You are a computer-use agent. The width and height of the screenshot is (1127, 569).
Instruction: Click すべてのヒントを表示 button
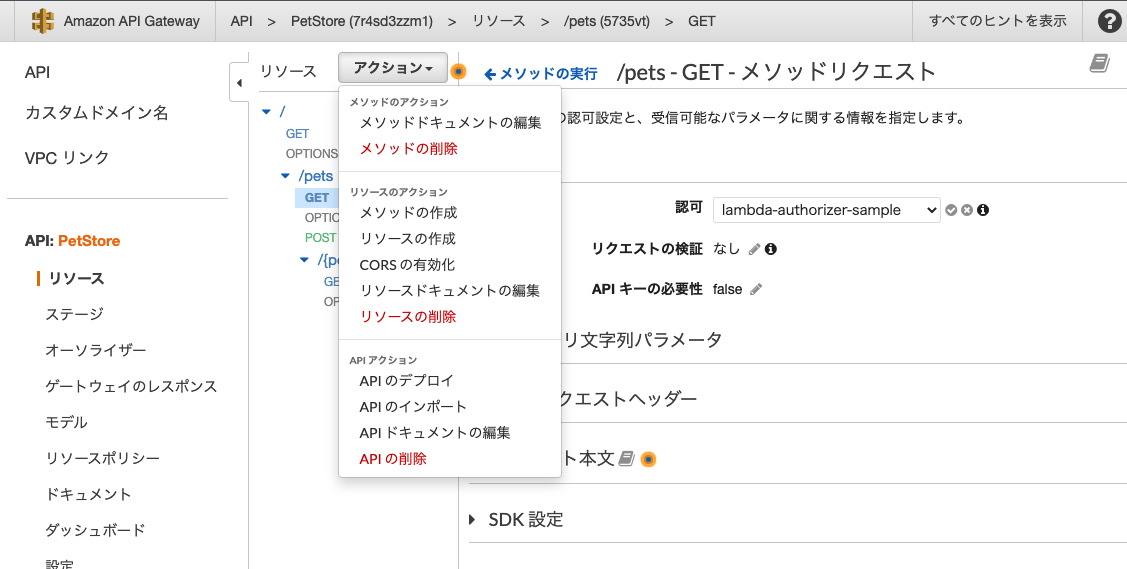[x=998, y=21]
